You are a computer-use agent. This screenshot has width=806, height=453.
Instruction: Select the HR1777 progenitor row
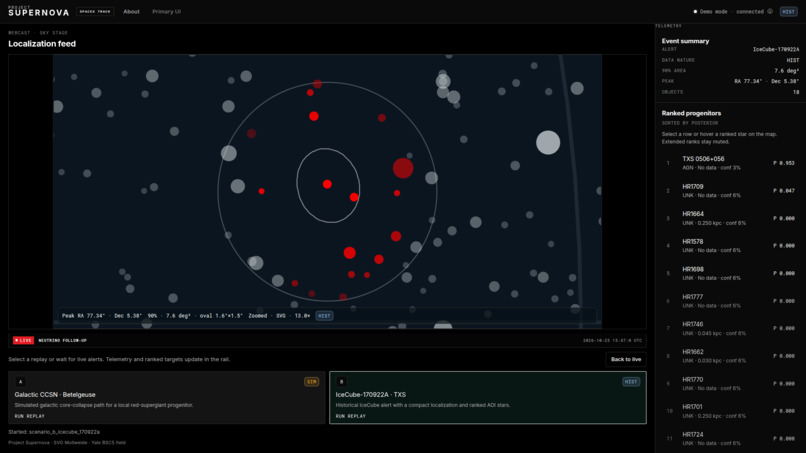pos(730,301)
